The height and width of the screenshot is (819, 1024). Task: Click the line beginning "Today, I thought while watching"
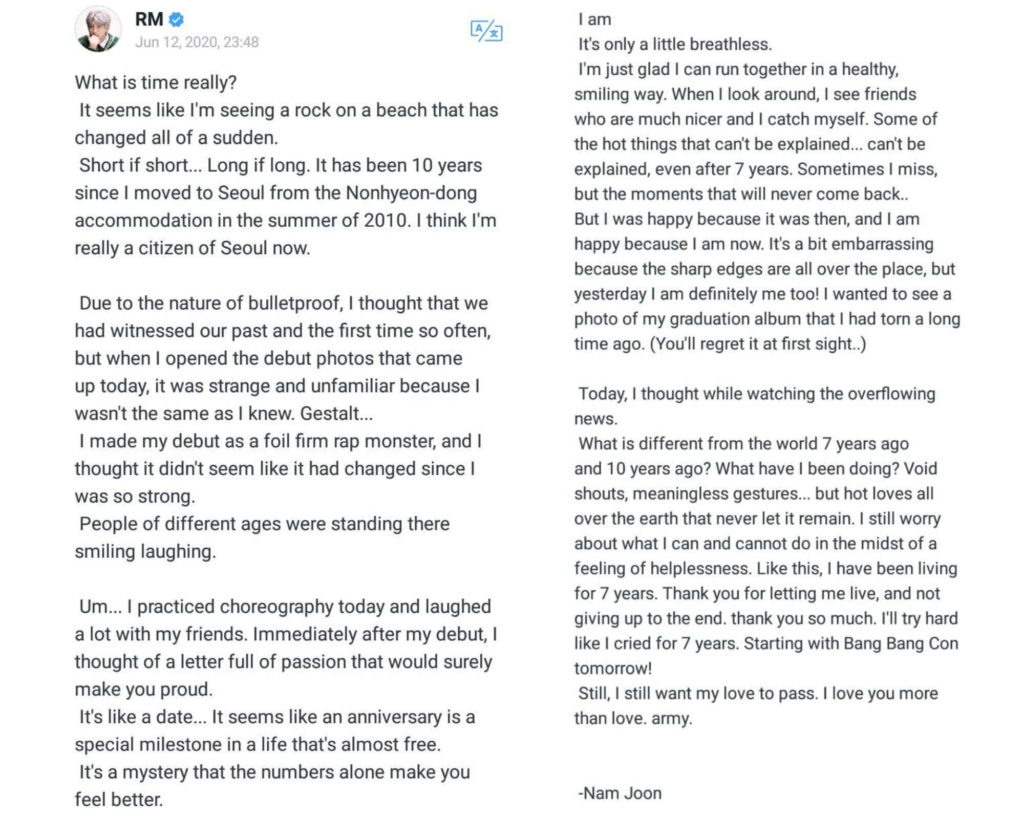[756, 394]
